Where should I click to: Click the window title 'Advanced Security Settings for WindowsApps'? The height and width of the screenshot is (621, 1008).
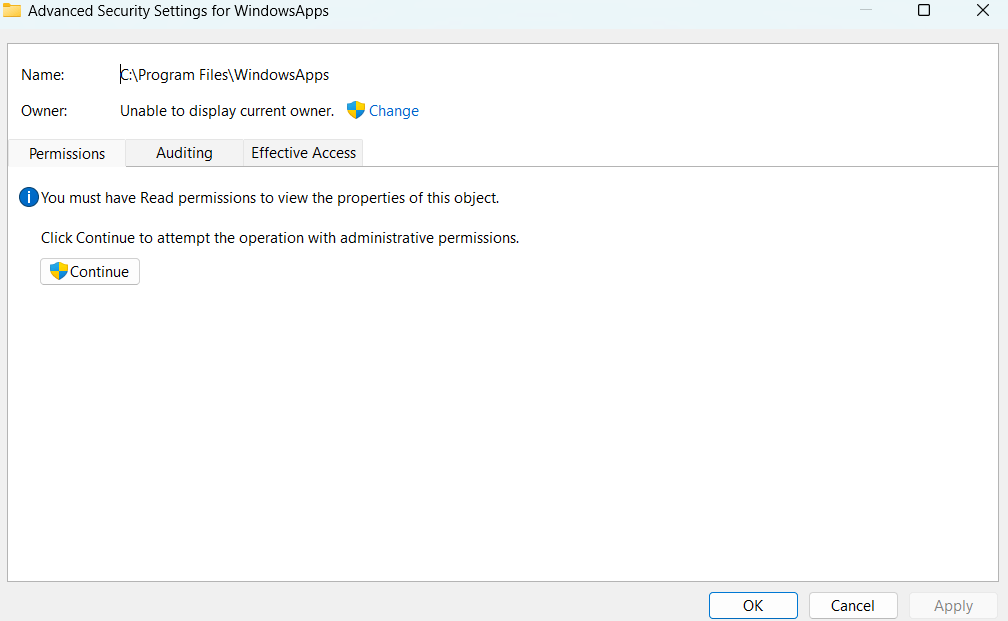[179, 11]
